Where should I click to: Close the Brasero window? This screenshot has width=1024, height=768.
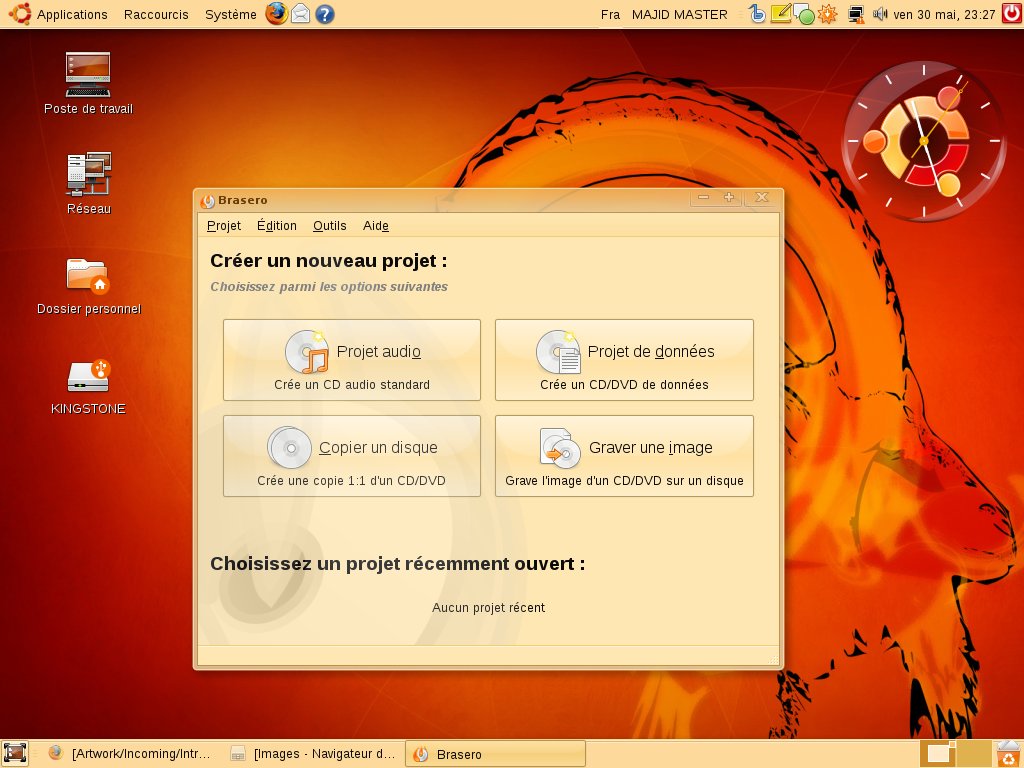tap(761, 198)
